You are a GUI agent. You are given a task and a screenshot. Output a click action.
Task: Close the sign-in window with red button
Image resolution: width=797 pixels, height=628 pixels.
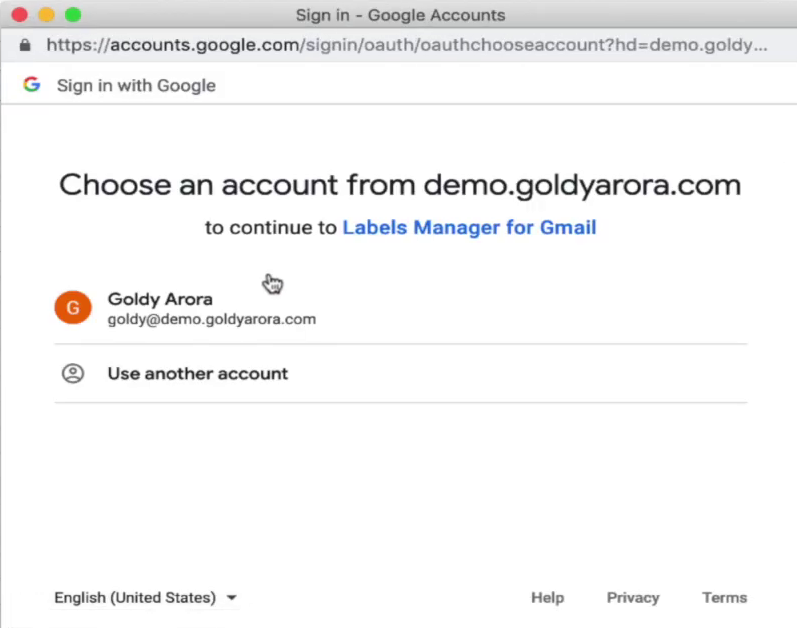click(x=20, y=15)
